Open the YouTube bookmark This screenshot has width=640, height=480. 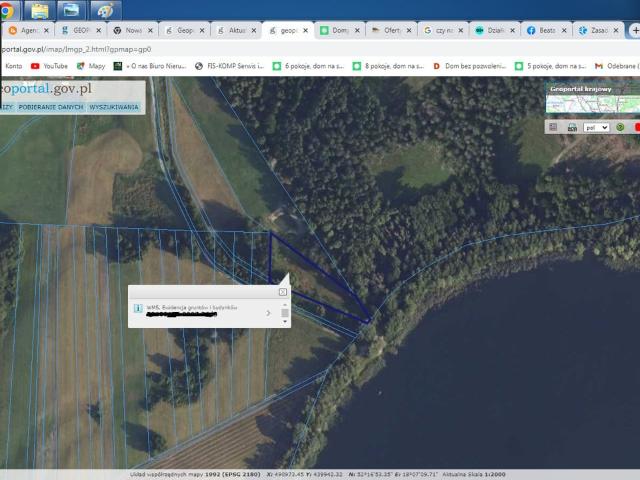[49, 66]
